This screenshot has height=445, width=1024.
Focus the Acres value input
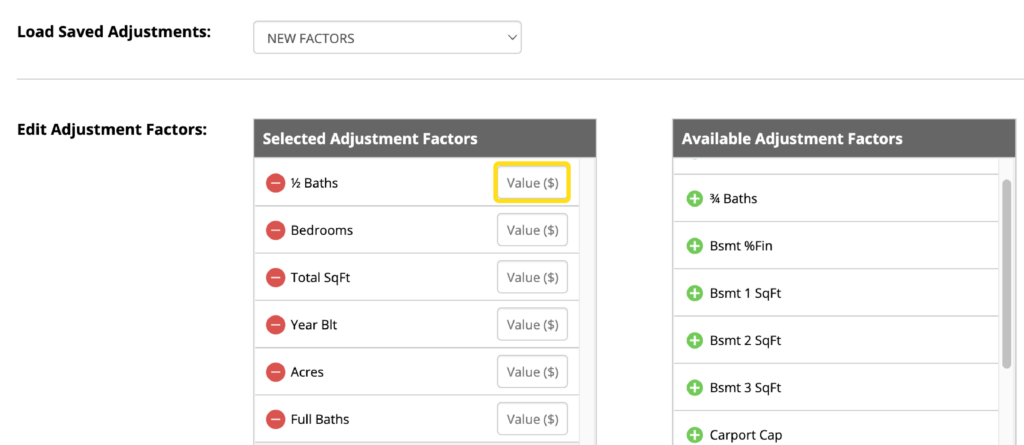click(532, 372)
